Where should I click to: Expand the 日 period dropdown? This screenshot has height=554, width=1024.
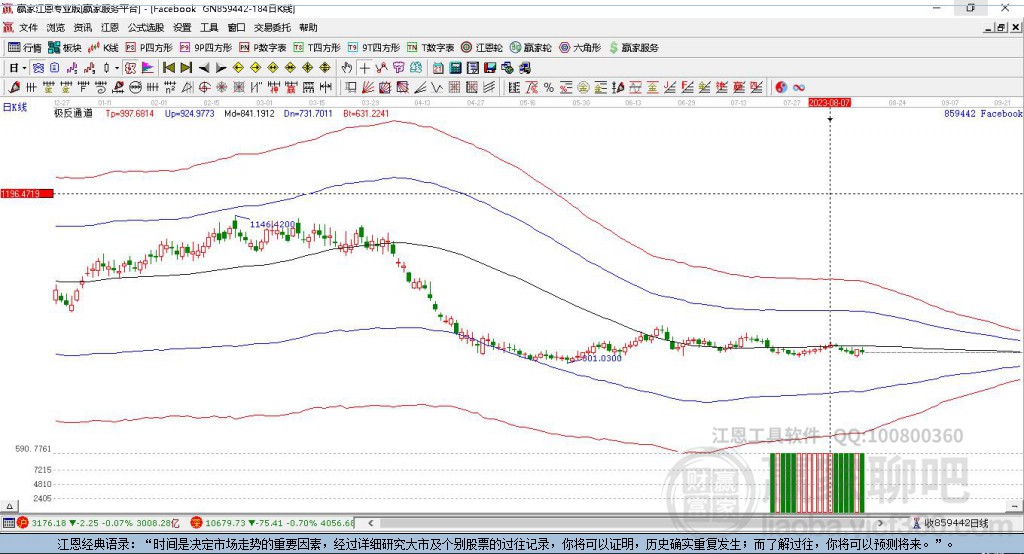(24, 68)
